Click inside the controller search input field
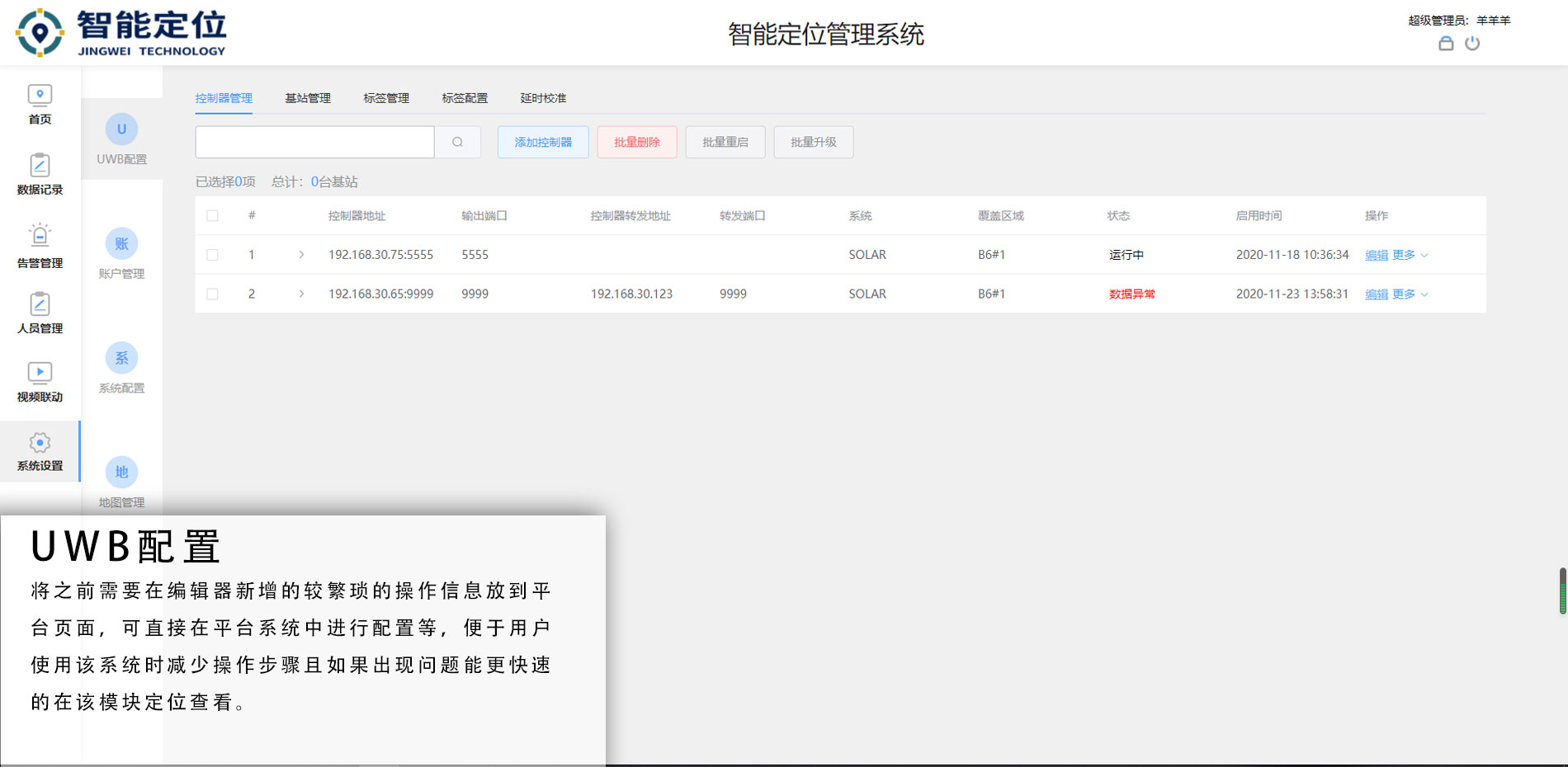Image resolution: width=1568 pixels, height=767 pixels. coord(314,142)
